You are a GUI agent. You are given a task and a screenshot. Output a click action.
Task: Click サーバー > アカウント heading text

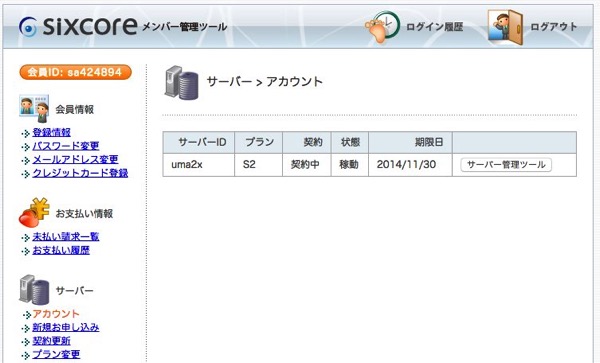coord(264,81)
